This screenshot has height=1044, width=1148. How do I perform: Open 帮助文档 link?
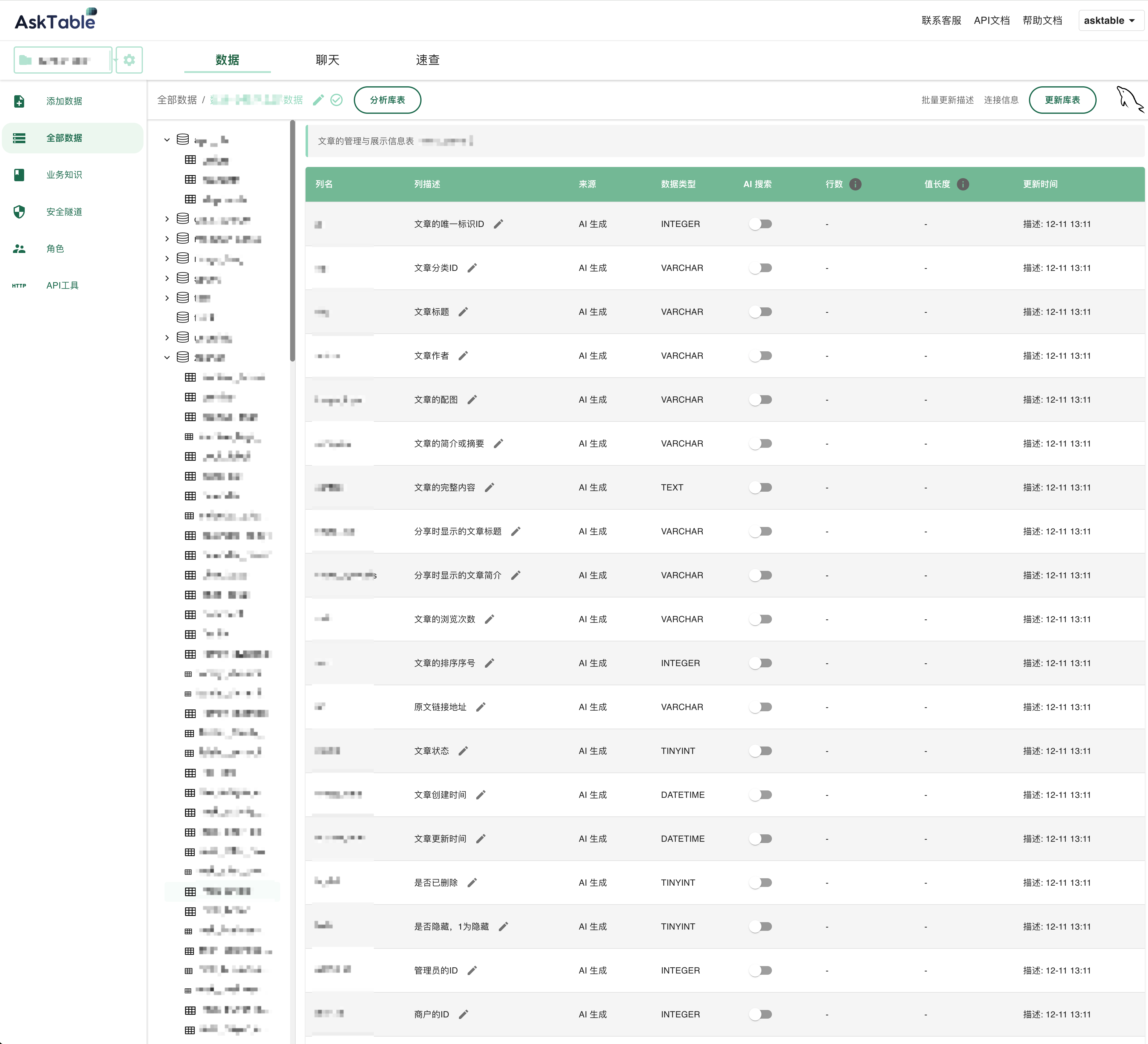point(1042,20)
